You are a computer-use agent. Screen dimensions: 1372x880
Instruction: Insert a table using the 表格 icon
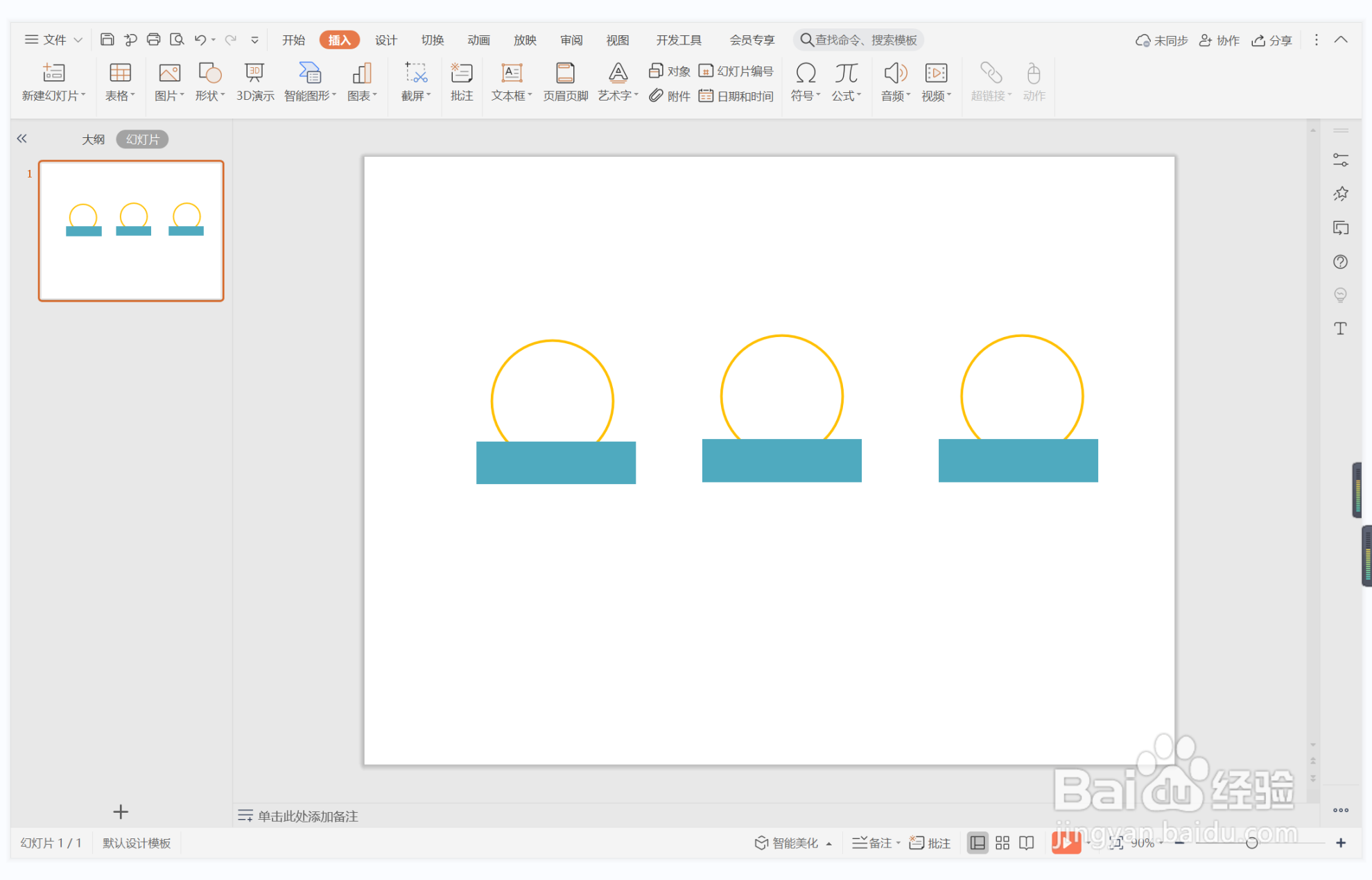[x=120, y=74]
